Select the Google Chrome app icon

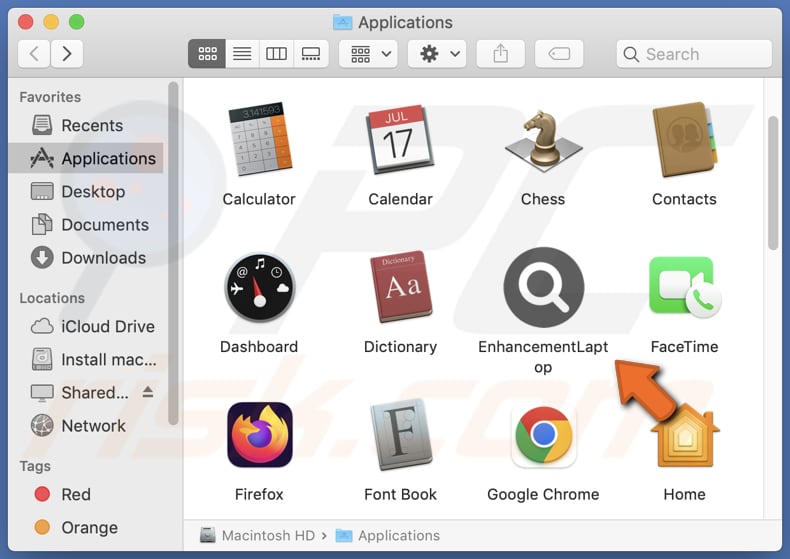544,435
